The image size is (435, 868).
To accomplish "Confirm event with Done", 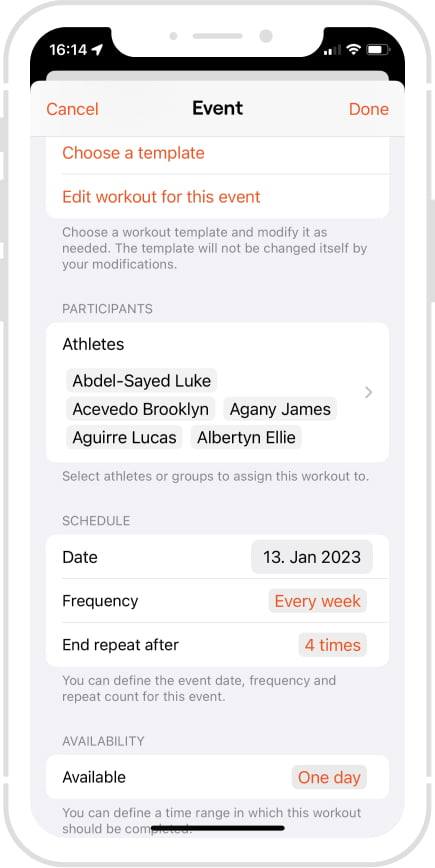I will pos(369,109).
